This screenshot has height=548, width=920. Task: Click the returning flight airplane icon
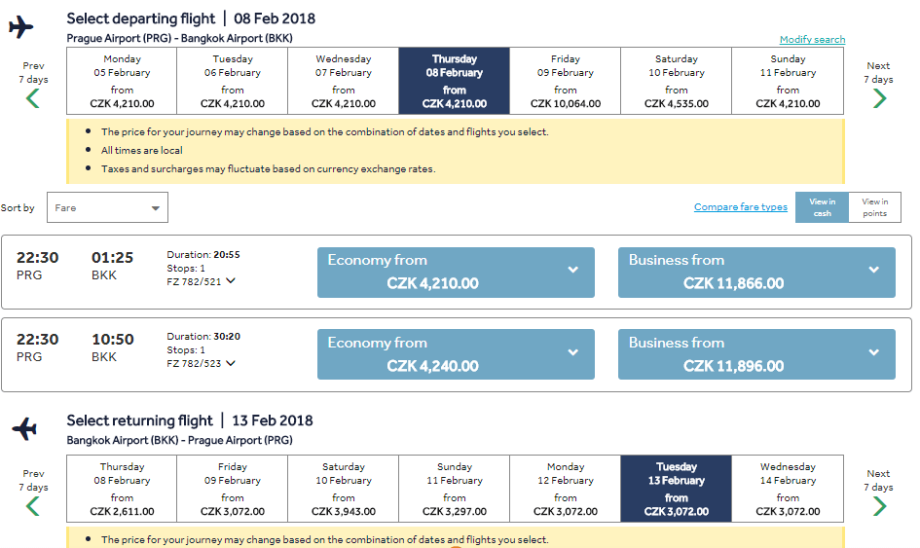pyautogui.click(x=24, y=430)
